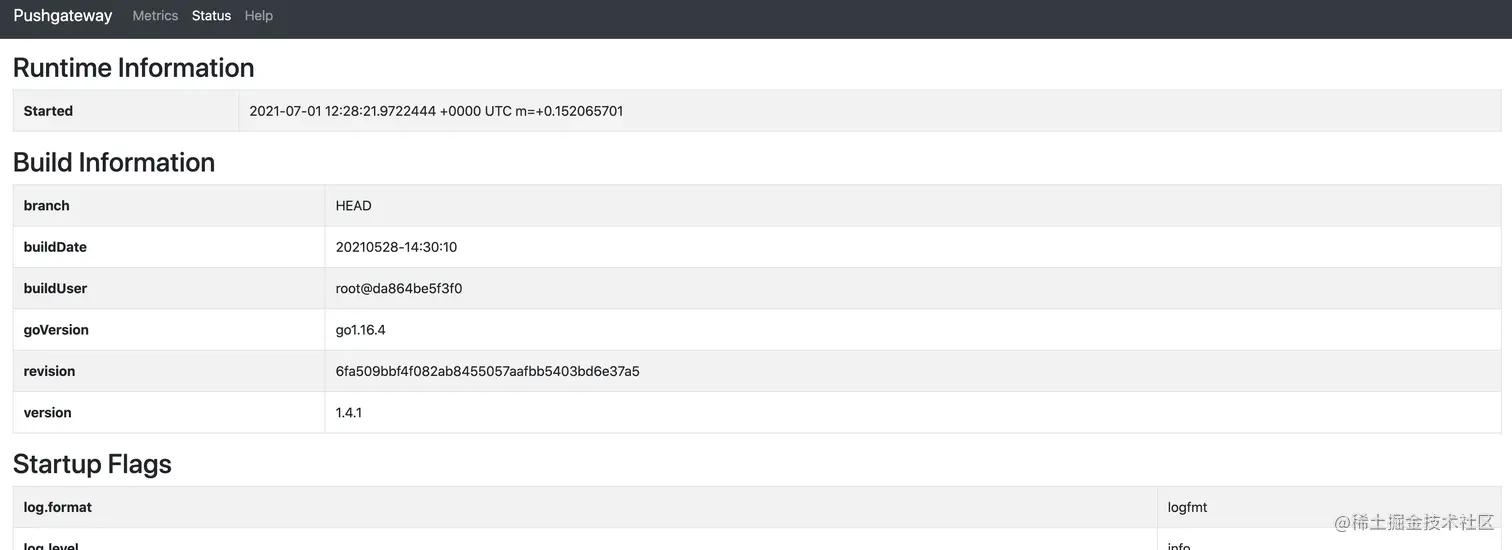Click the revision row label
The height and width of the screenshot is (550, 1512).
pos(50,371)
